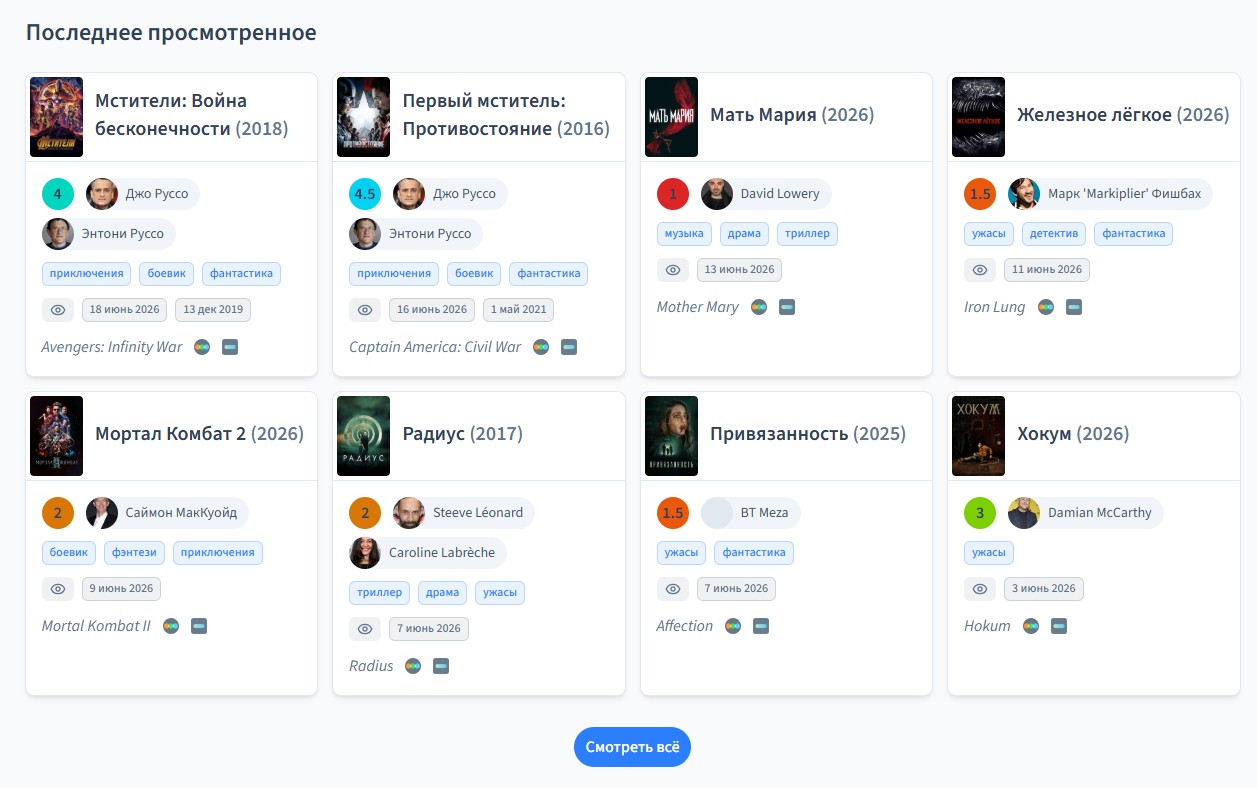
Task: Select director Damian McCarthy chip
Action: click(x=1085, y=513)
